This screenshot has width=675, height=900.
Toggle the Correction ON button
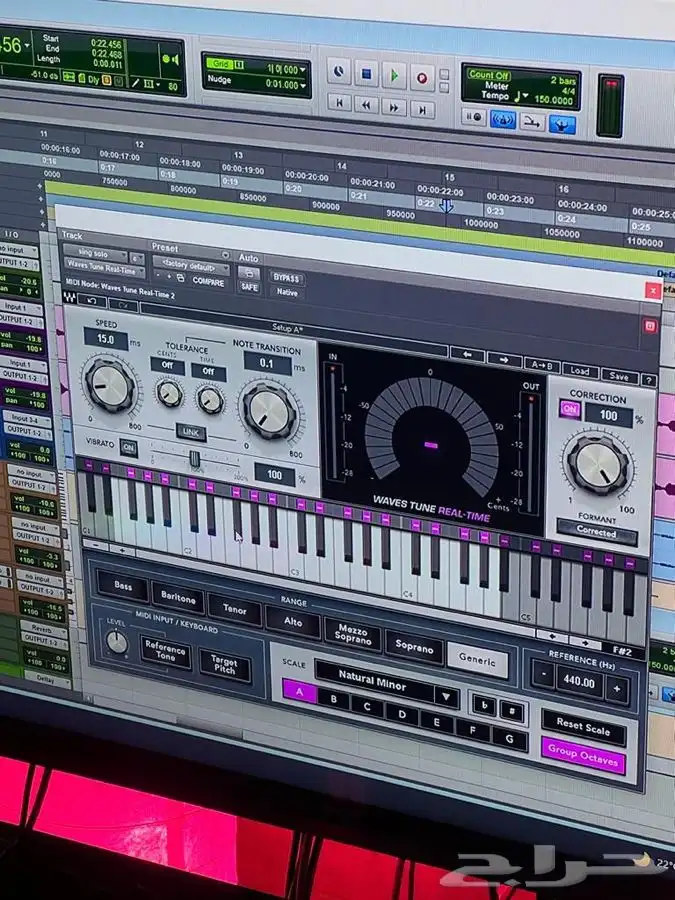[x=570, y=409]
